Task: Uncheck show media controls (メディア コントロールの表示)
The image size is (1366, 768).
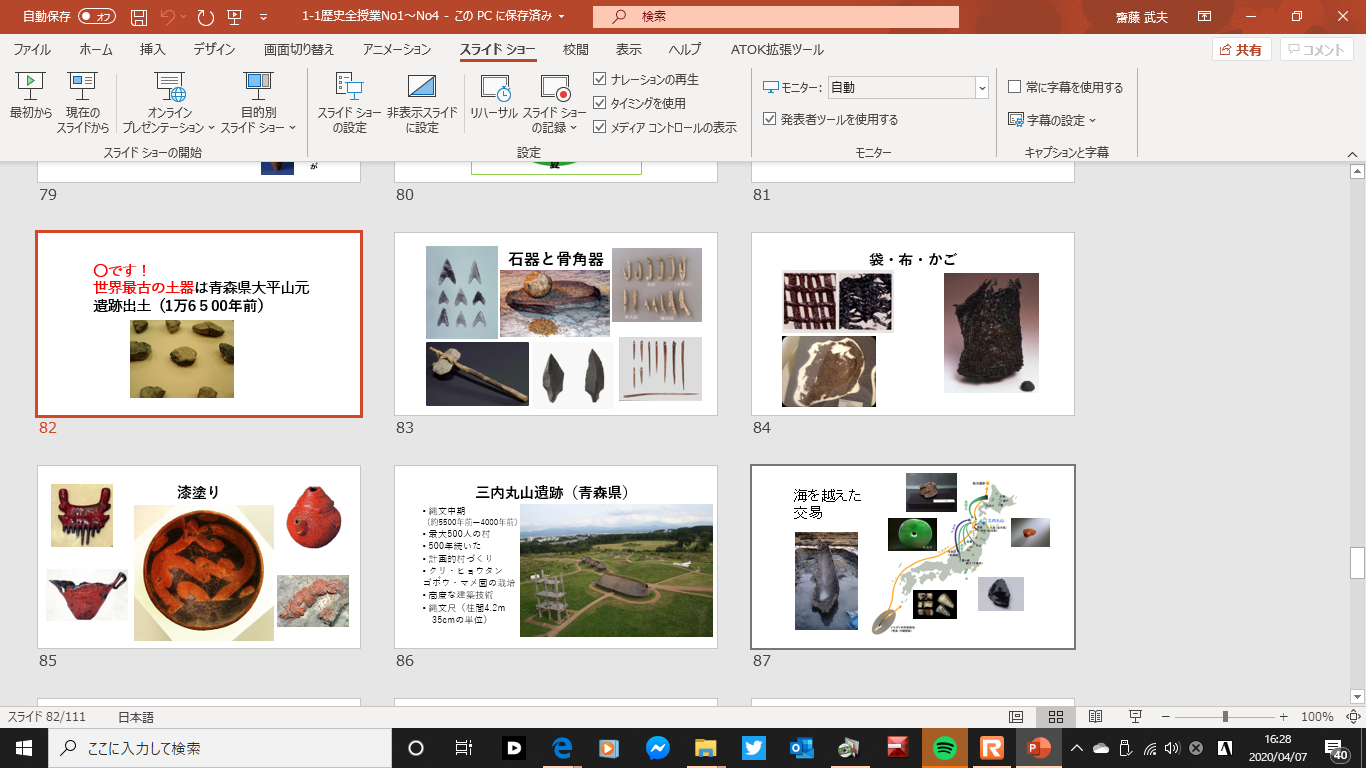Action: pyautogui.click(x=665, y=127)
